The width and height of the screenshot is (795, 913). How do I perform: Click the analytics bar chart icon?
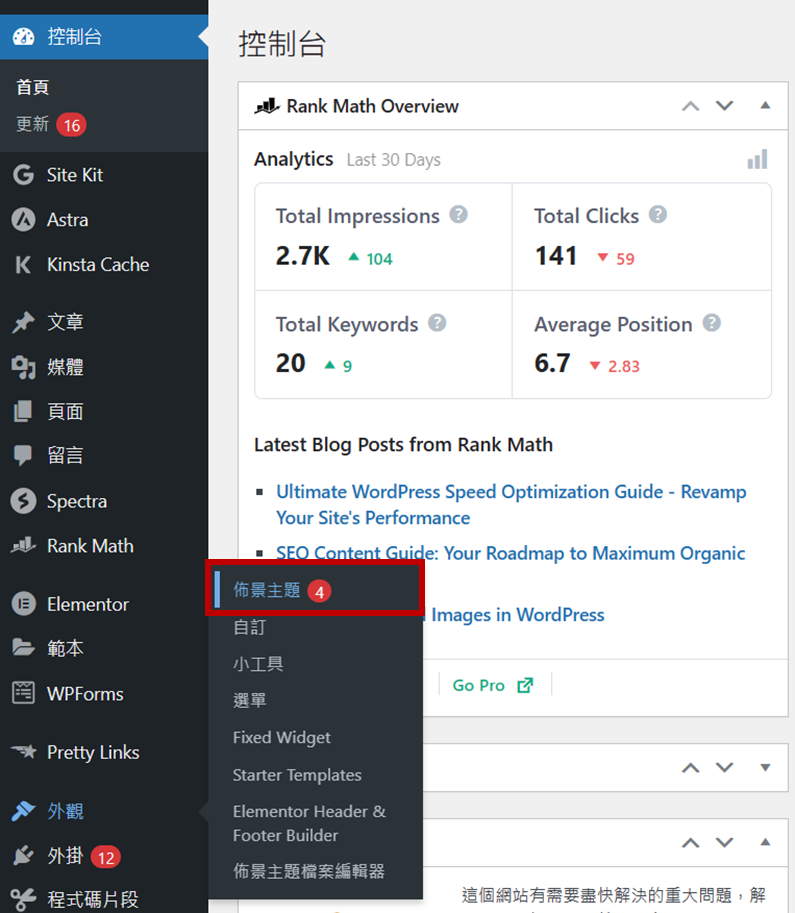coord(757,160)
